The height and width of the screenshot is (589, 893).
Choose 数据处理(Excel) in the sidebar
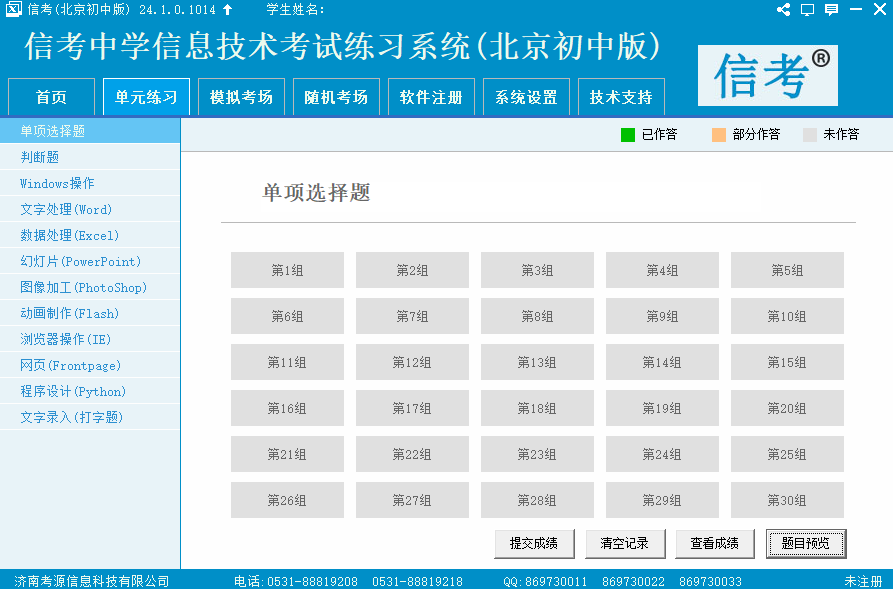[x=90, y=235]
